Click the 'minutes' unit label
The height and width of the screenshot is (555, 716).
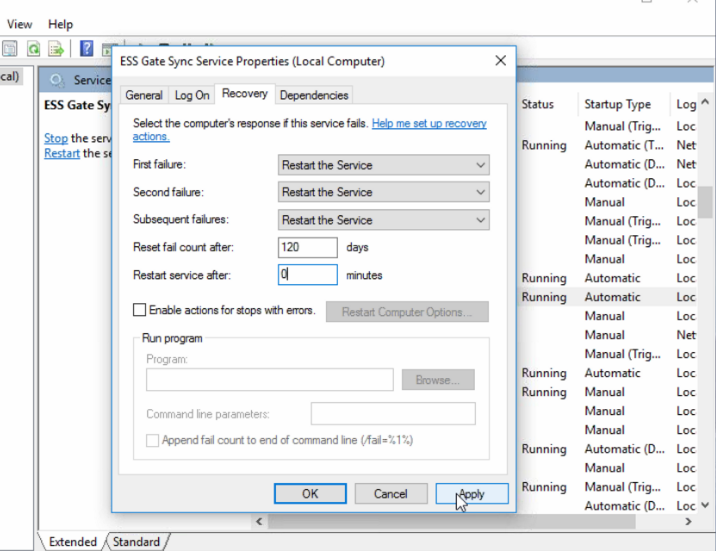click(364, 275)
